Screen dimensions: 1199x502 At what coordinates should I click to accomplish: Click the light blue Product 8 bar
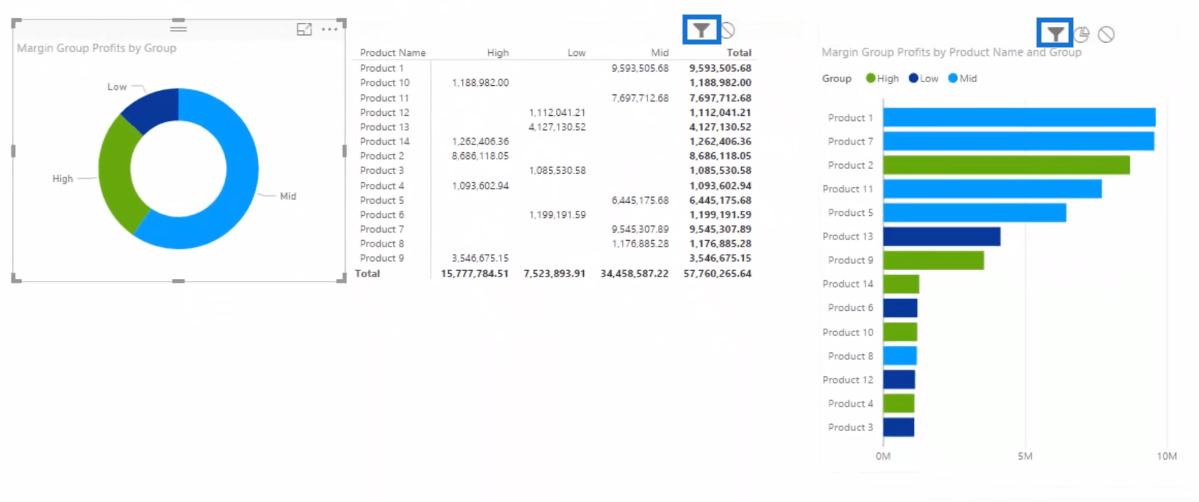(x=900, y=355)
